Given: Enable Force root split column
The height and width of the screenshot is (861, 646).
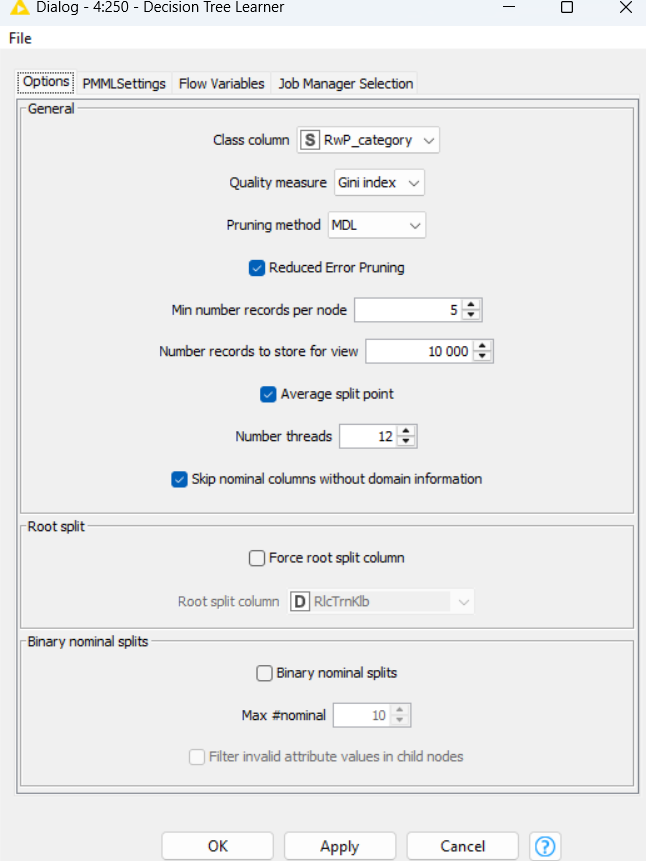Looking at the screenshot, I should [257, 558].
